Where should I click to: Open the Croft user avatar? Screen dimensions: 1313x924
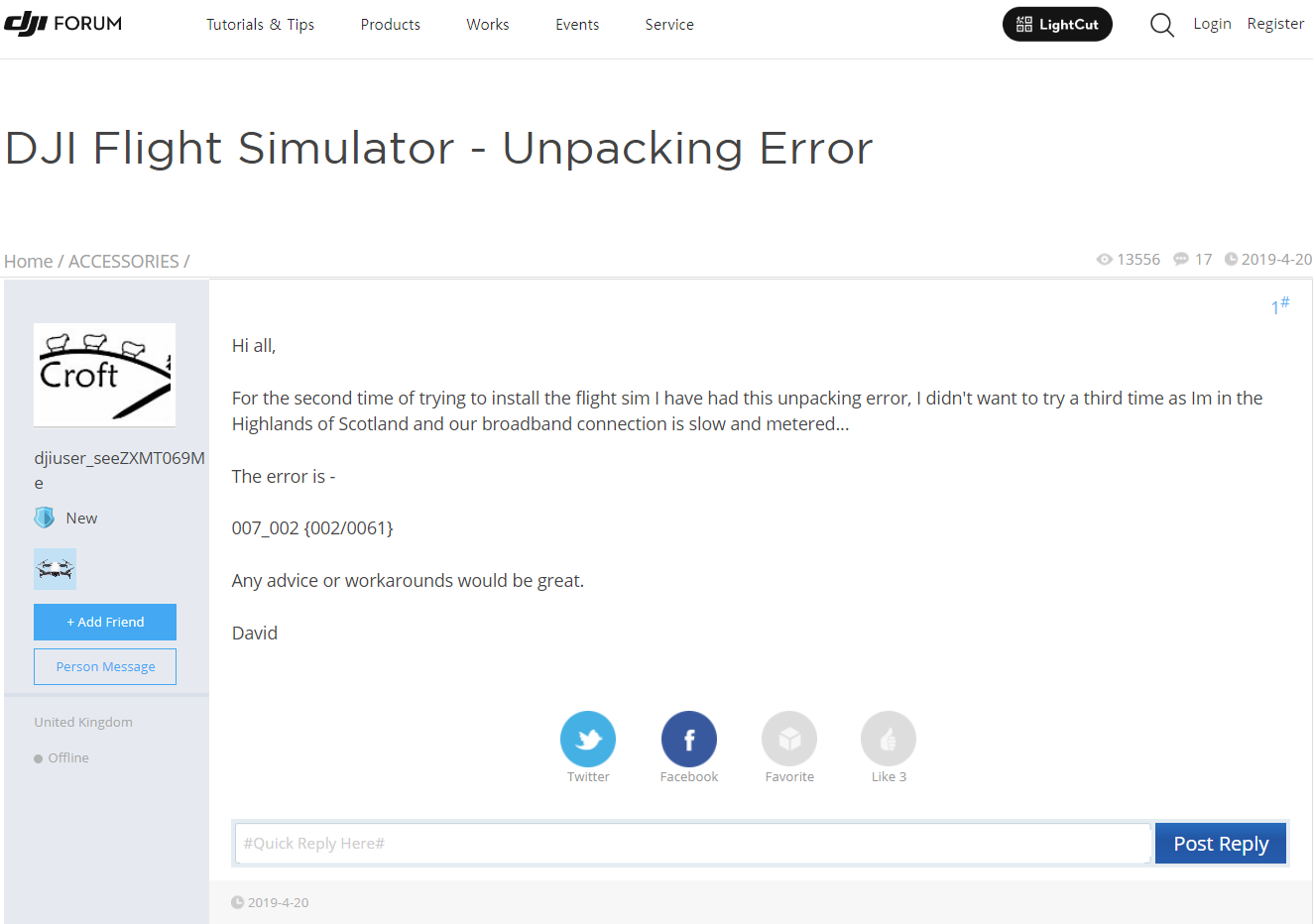104,375
